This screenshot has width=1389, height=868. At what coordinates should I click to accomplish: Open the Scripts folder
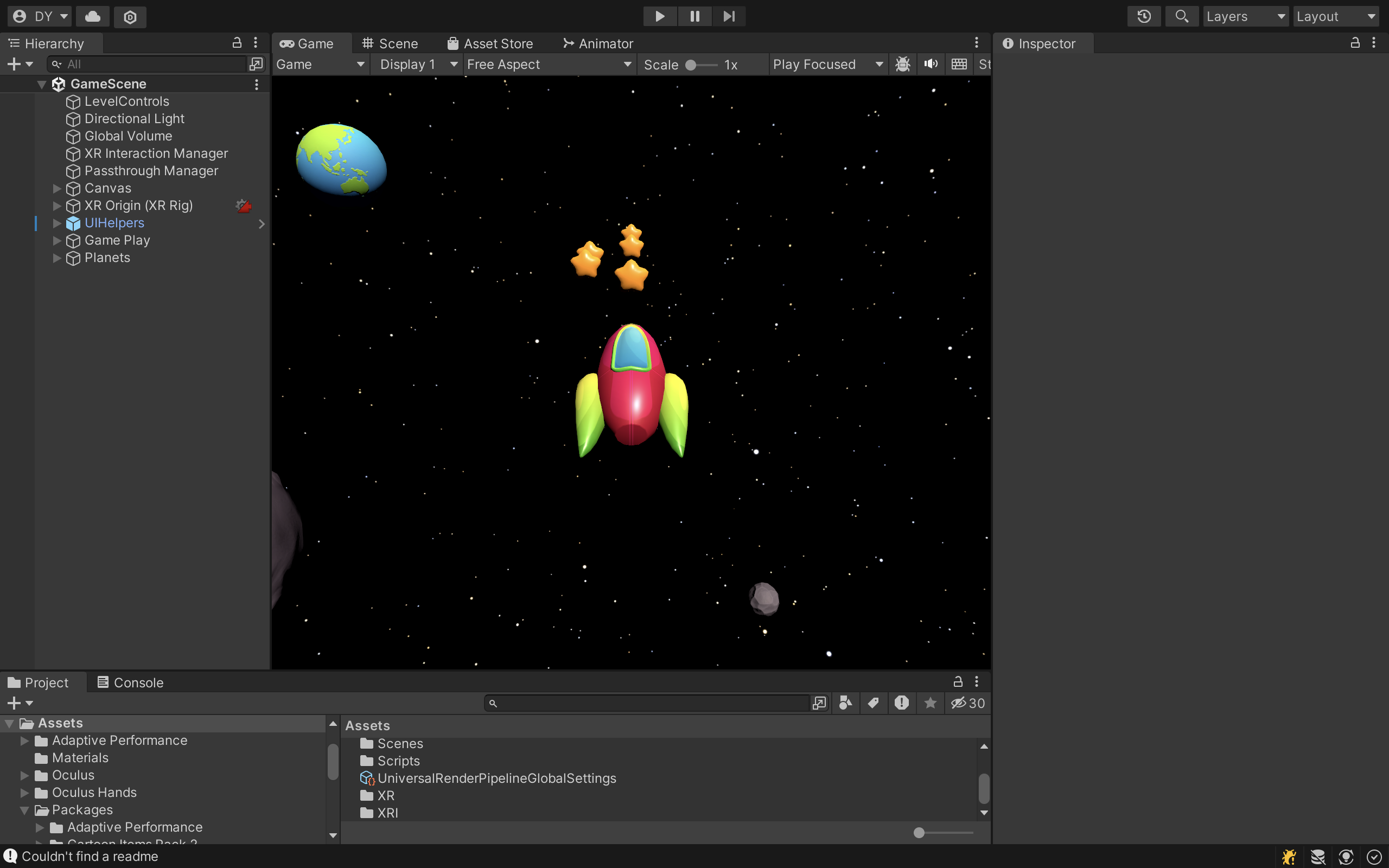(x=398, y=761)
